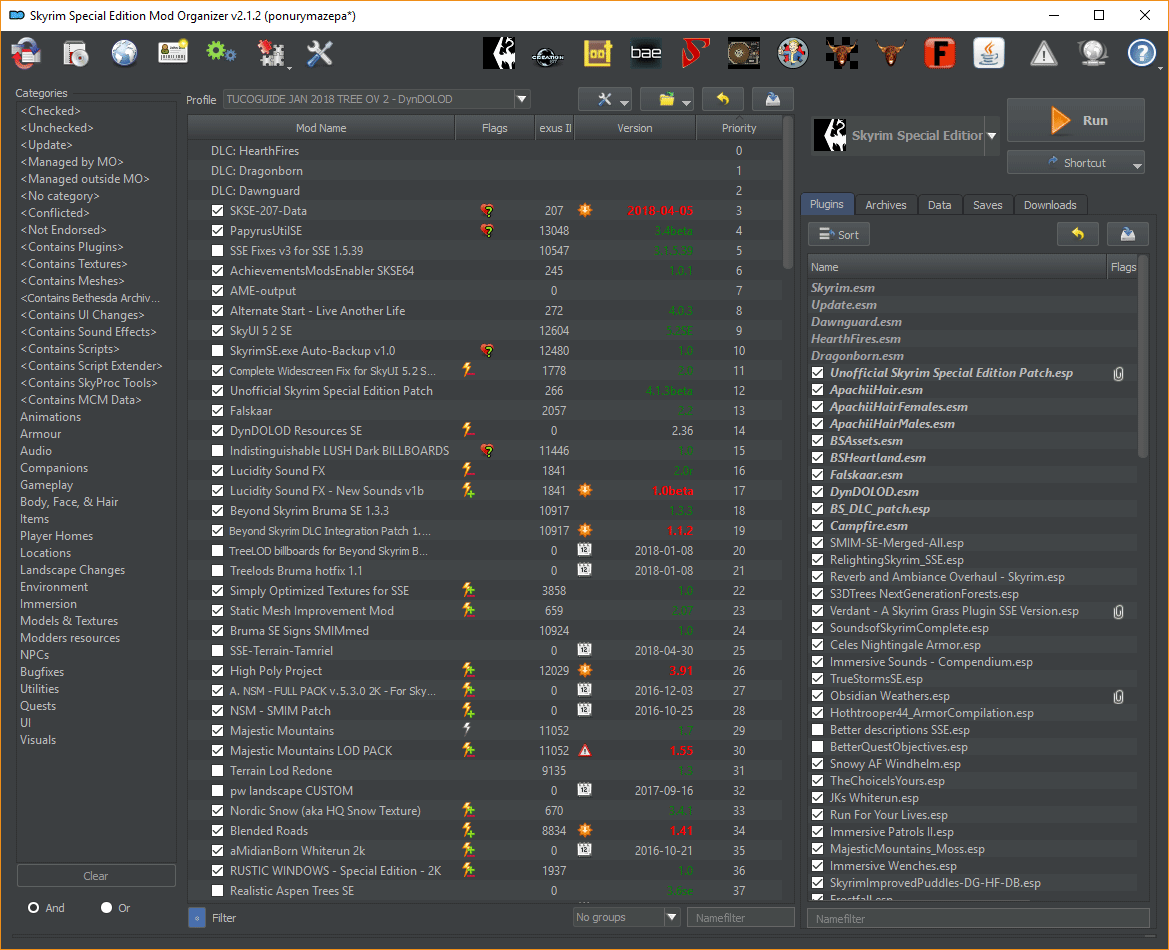Click the help question mark icon
This screenshot has height=950, width=1169.
[x=1141, y=53]
